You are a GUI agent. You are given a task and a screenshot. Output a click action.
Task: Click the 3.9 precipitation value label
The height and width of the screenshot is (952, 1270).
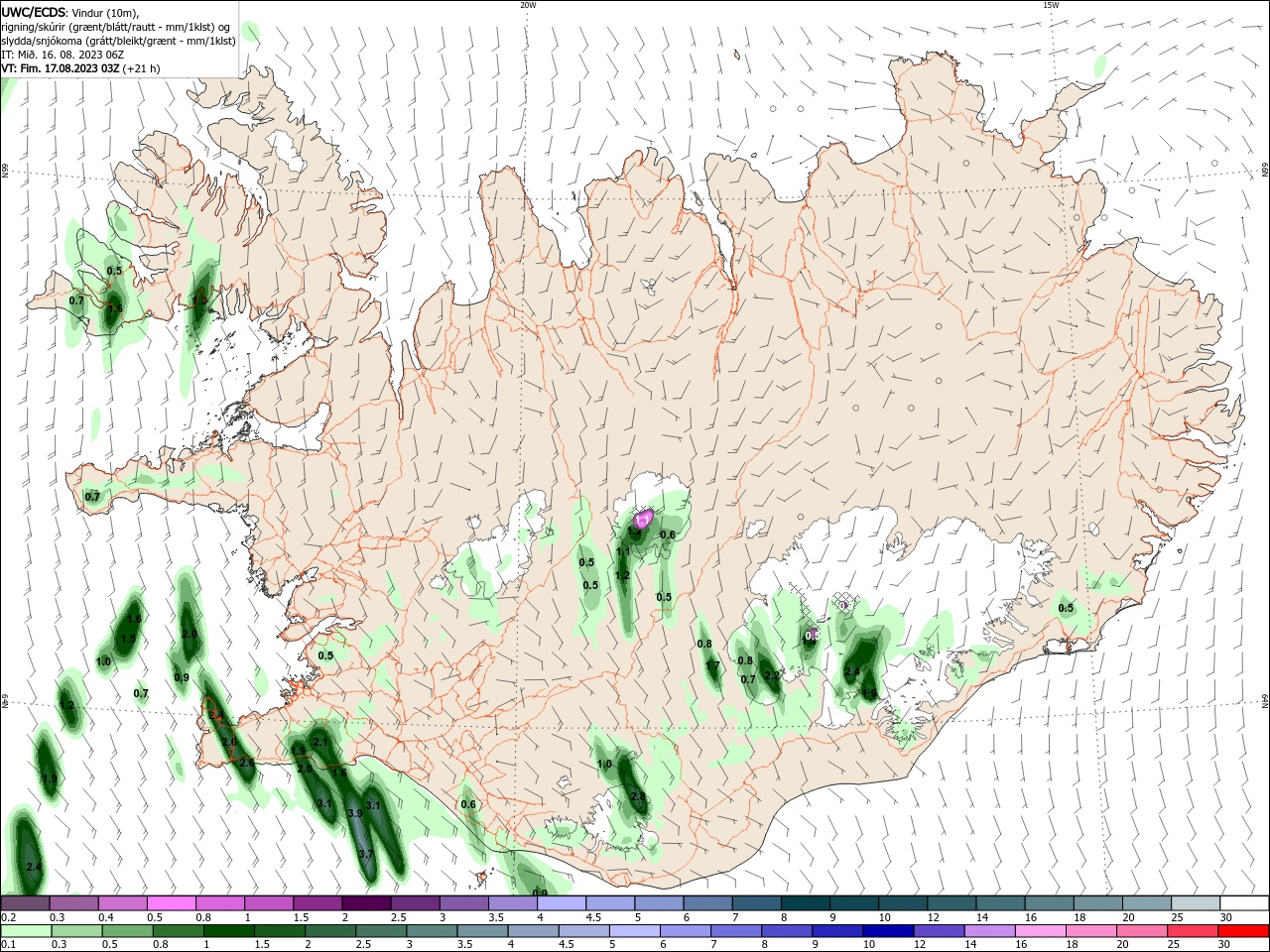355,813
